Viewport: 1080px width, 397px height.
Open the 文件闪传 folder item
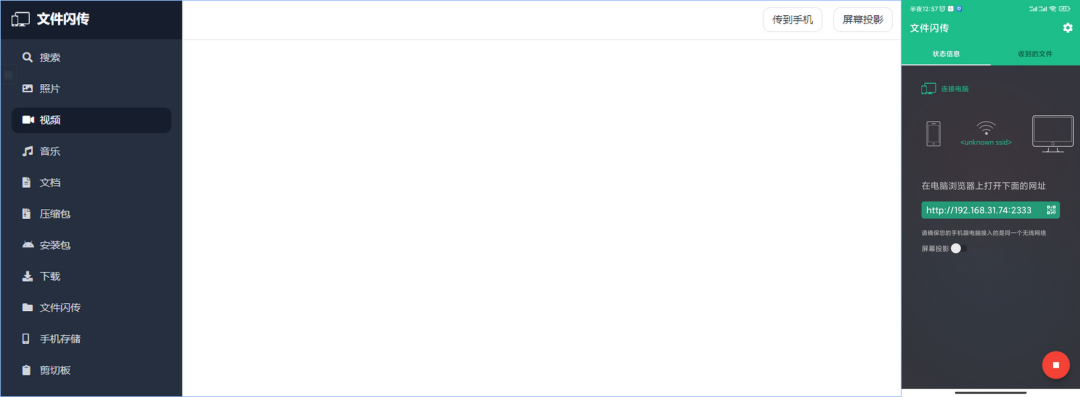91,307
